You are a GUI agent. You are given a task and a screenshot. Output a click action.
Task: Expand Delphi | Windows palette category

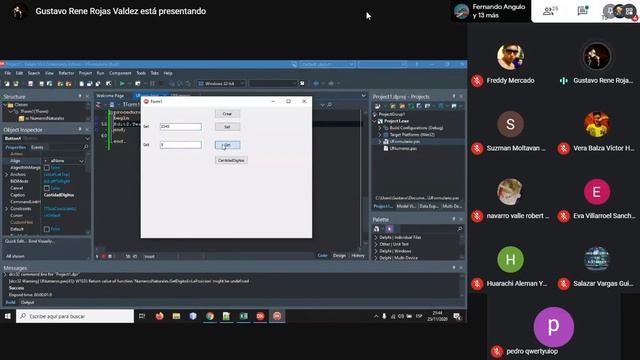[x=376, y=251]
